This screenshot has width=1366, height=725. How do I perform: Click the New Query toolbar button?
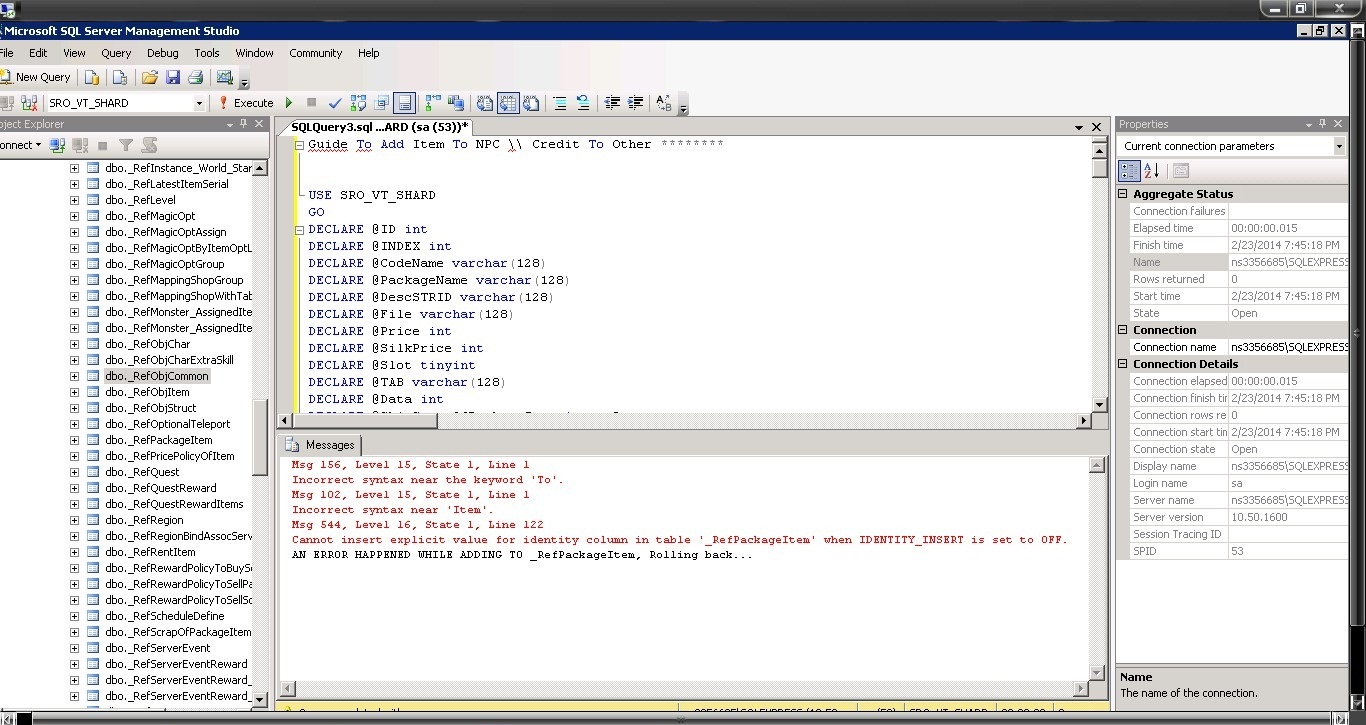36,77
